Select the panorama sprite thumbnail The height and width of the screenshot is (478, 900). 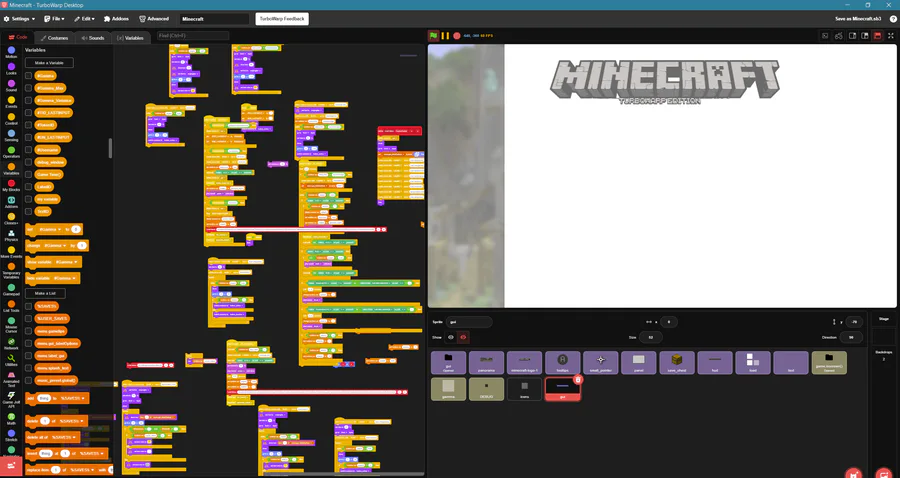pyautogui.click(x=486, y=363)
